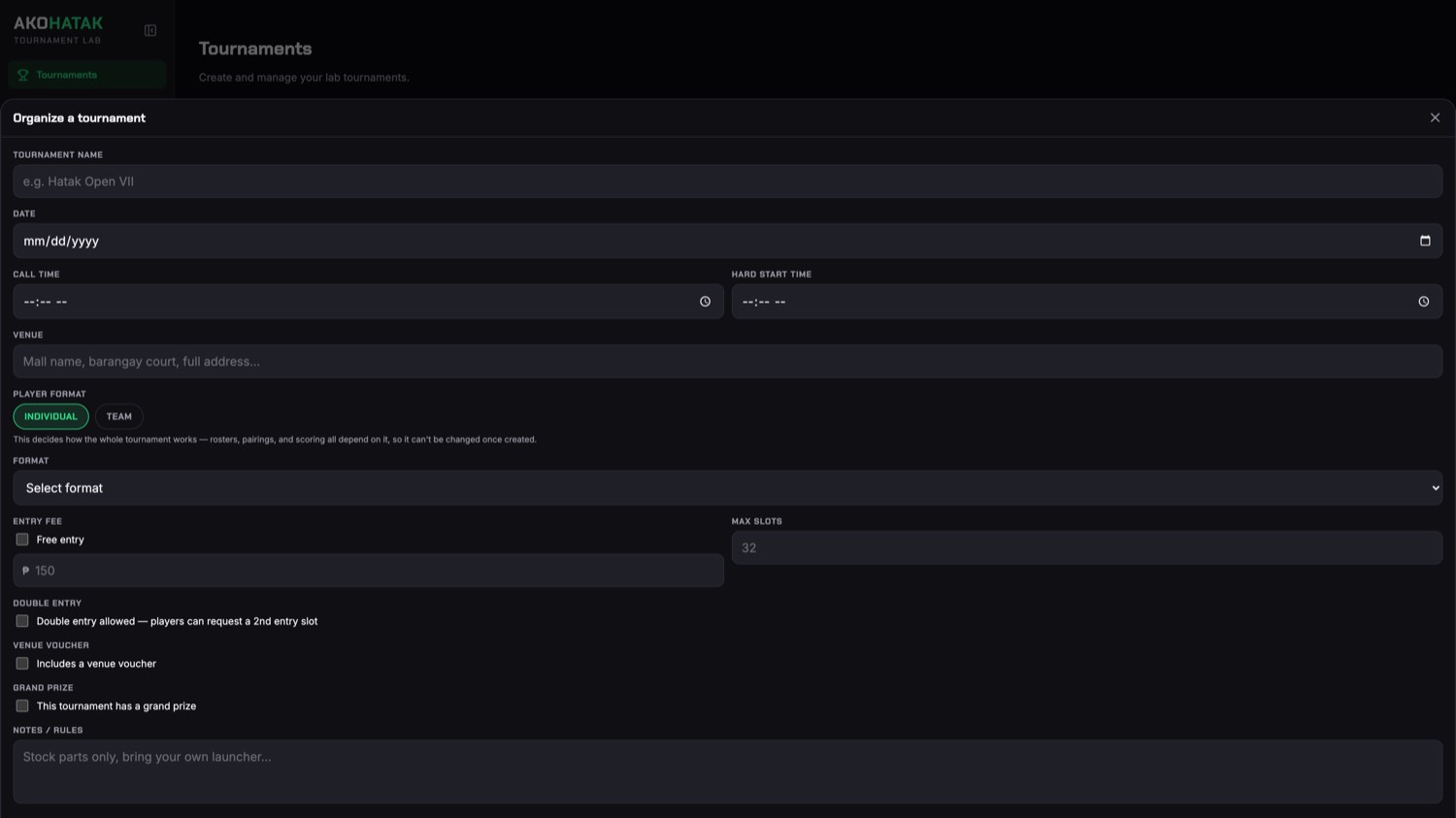
Task: Click the "Organize a tournament" dialog title
Action: pos(80,118)
